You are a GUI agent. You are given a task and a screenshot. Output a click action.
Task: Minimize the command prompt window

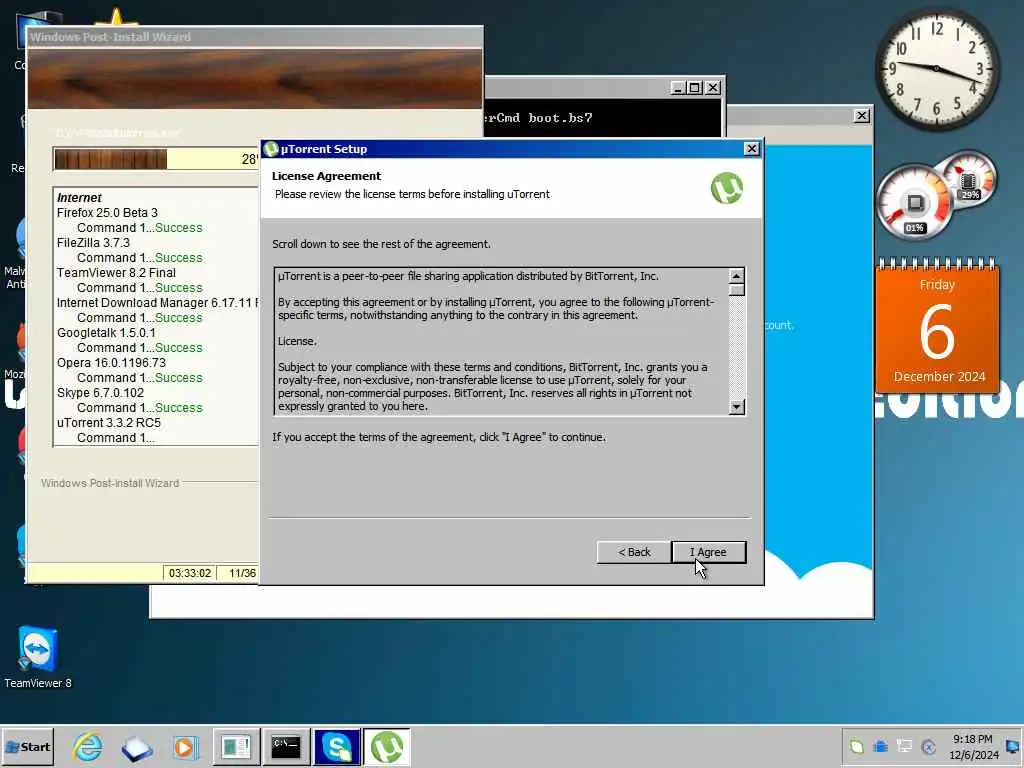coord(678,88)
